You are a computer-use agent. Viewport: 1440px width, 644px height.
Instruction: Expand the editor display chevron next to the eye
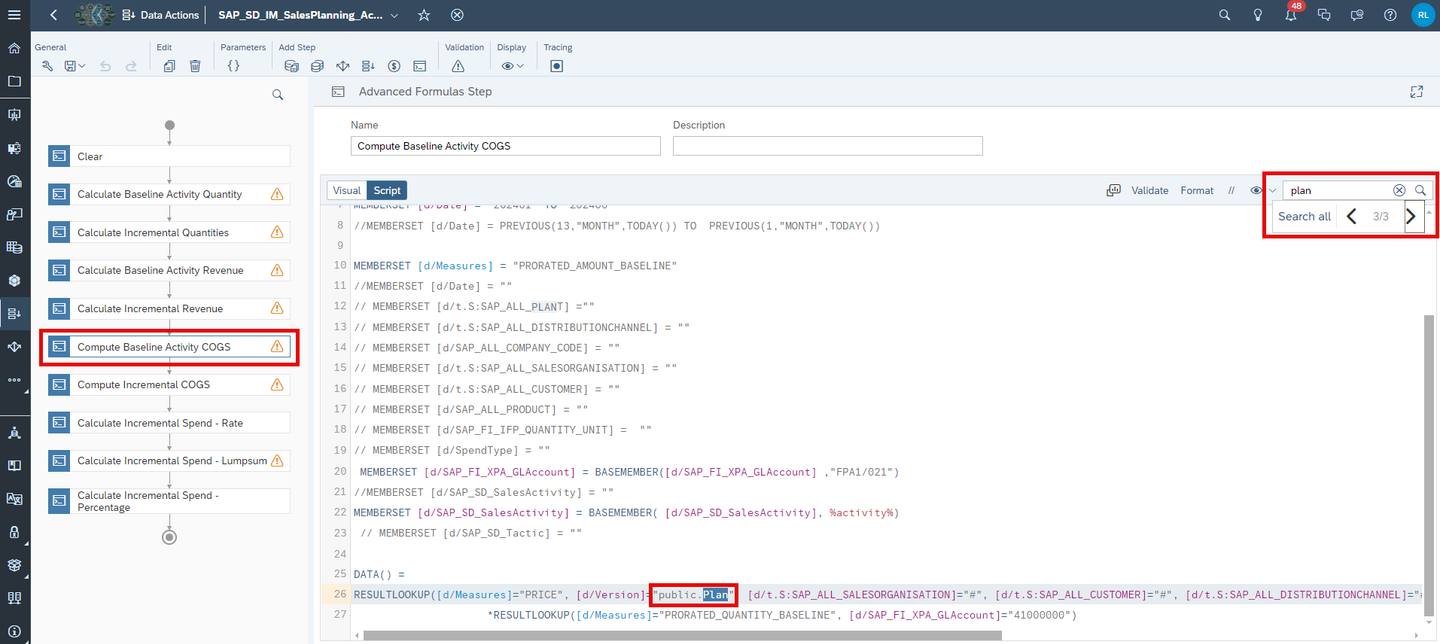click(1272, 190)
